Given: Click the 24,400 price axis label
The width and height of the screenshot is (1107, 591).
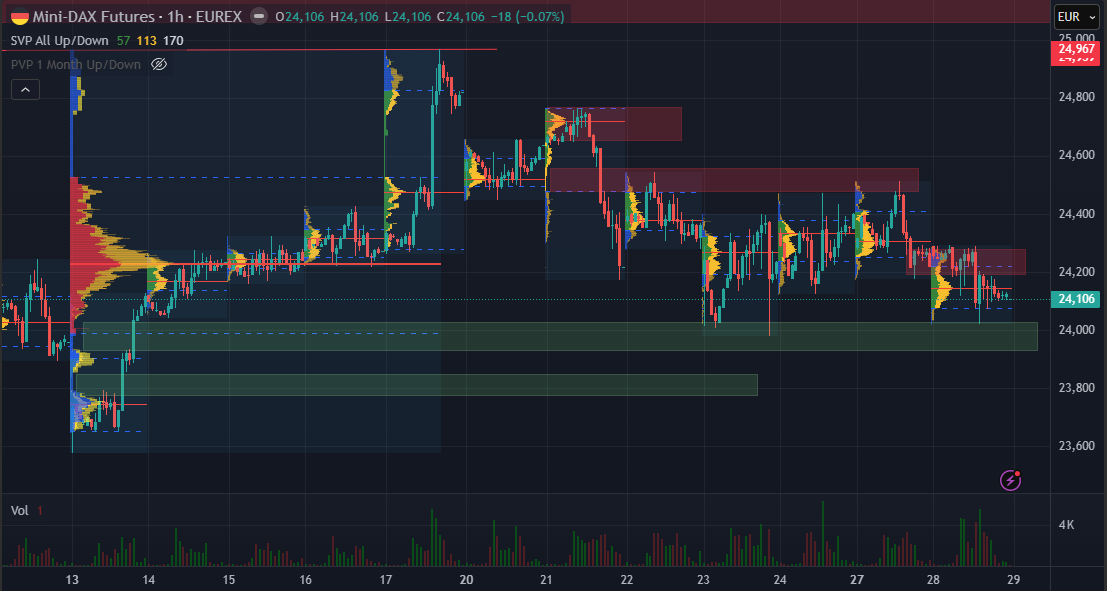Looking at the screenshot, I should pos(1077,213).
